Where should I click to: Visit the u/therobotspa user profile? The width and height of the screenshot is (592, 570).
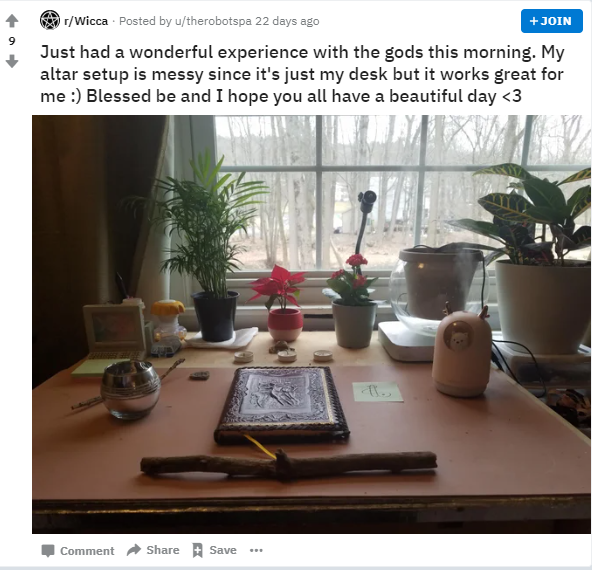(213, 21)
